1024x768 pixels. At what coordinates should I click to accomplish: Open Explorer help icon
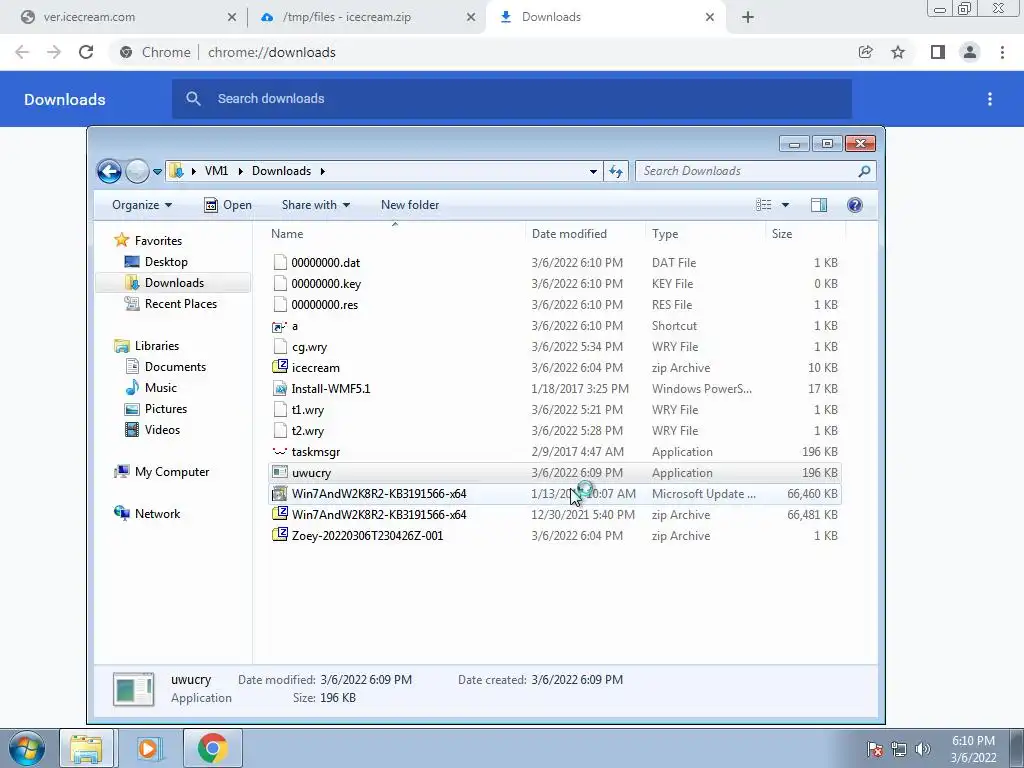854,205
